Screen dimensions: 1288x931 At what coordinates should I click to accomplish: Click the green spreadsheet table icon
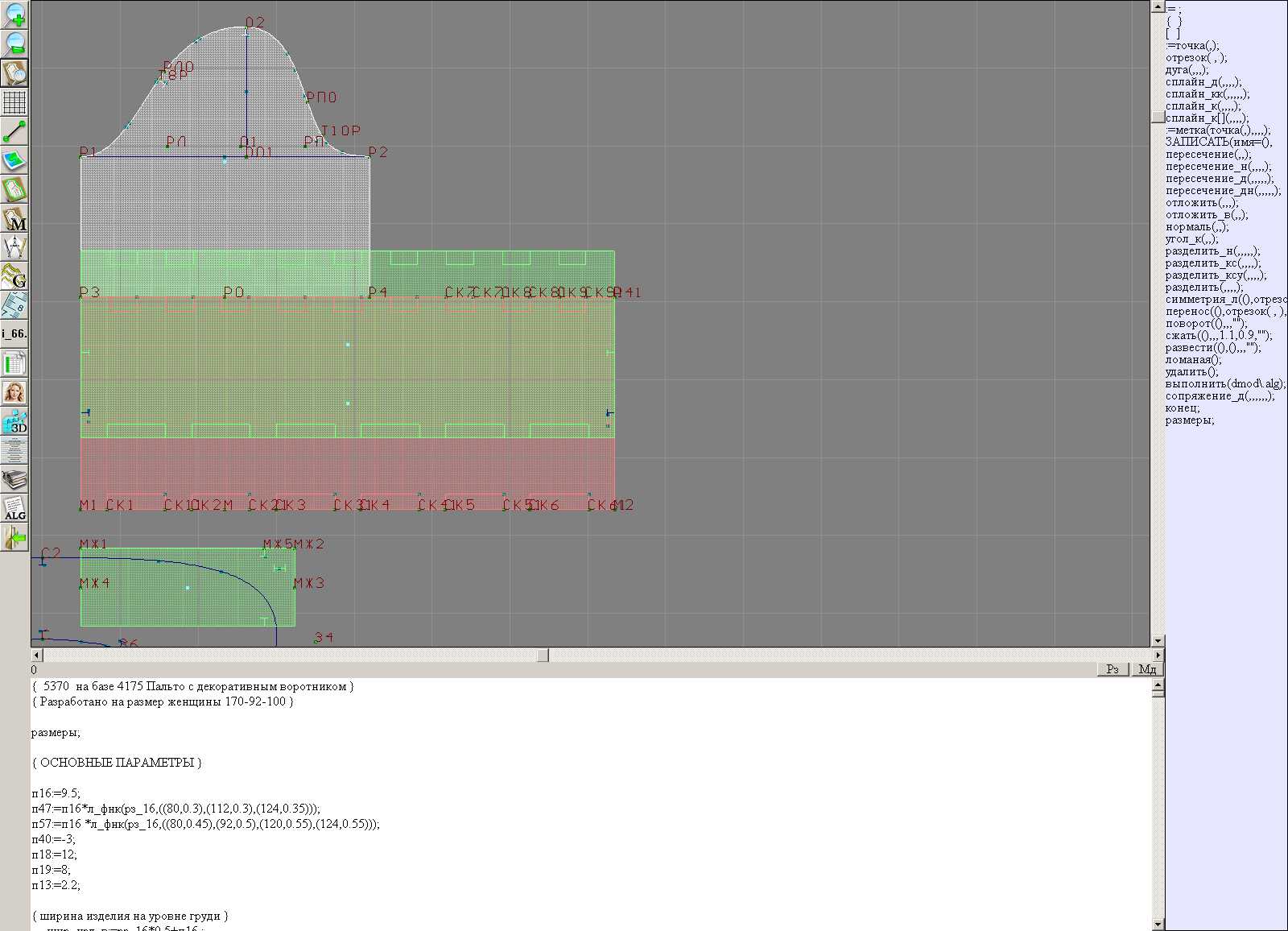coord(14,363)
